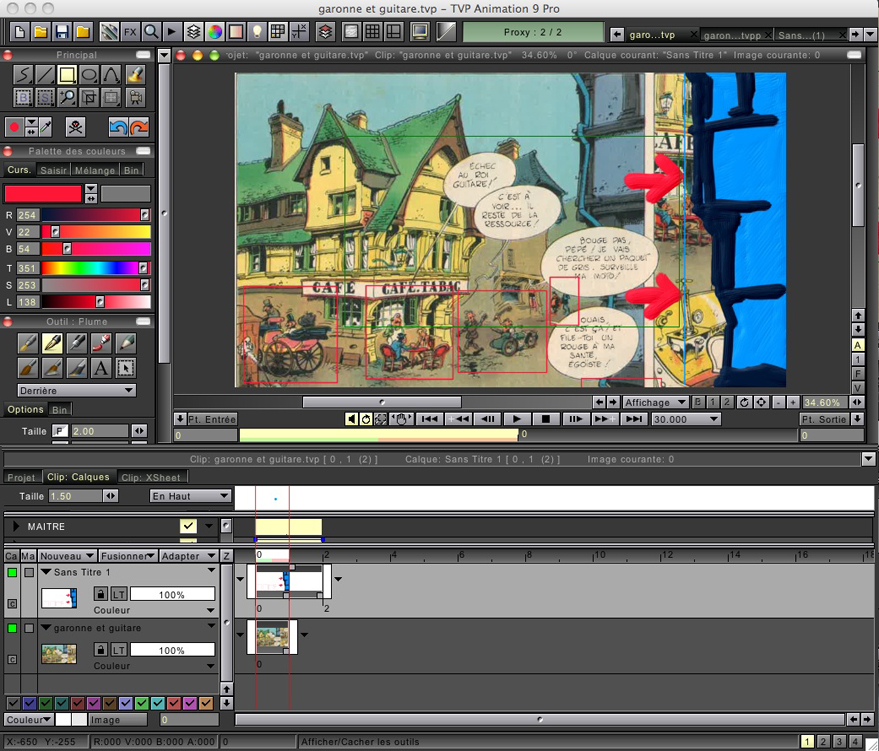This screenshot has height=751, width=879.
Task: Create a new project with the blank page icon
Action: pyautogui.click(x=20, y=32)
